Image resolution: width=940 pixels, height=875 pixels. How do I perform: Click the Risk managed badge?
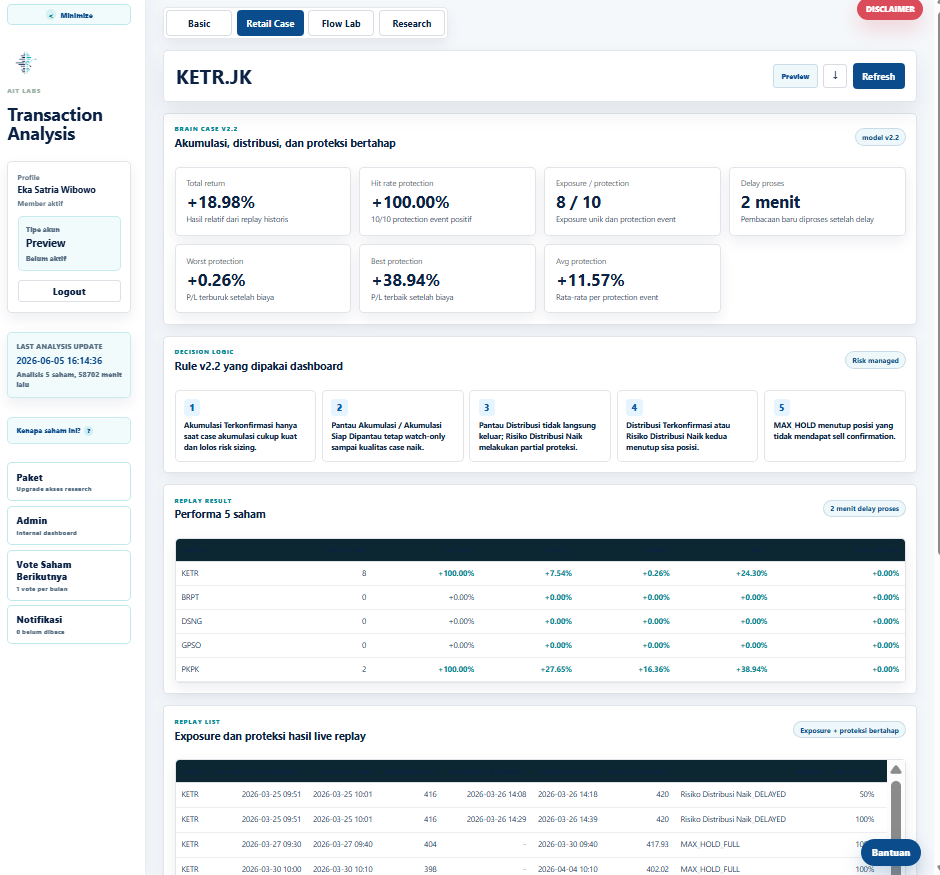pos(875,360)
